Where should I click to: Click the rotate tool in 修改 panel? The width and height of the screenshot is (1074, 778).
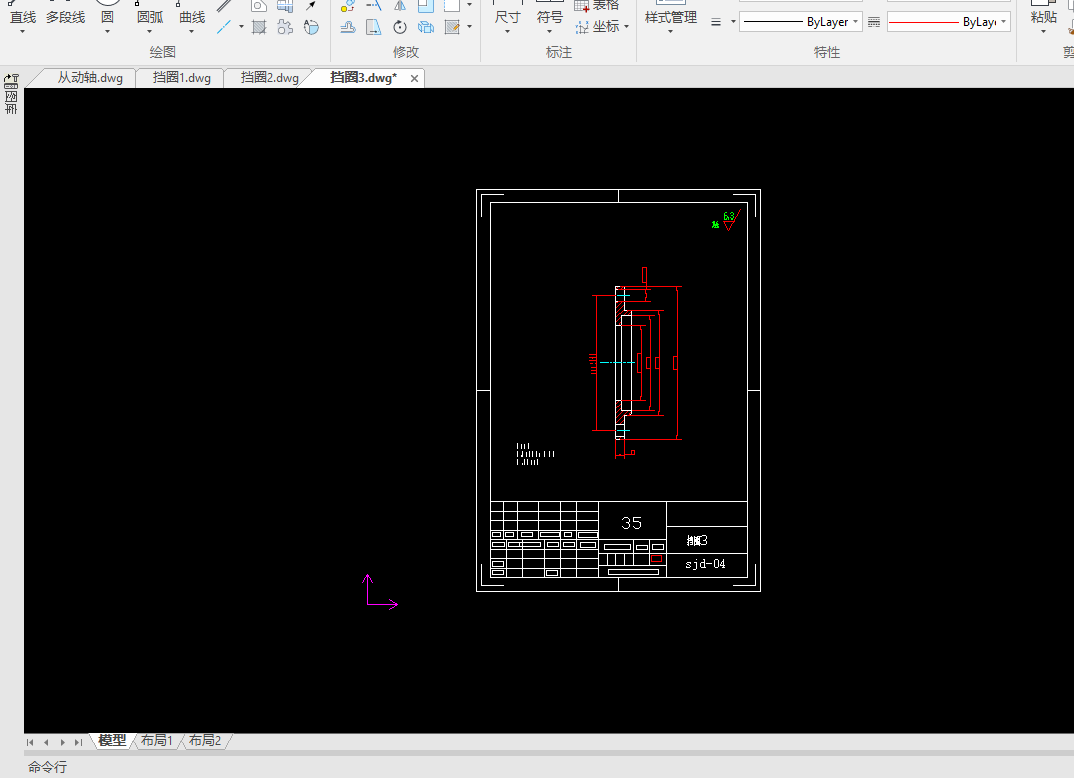[x=400, y=27]
